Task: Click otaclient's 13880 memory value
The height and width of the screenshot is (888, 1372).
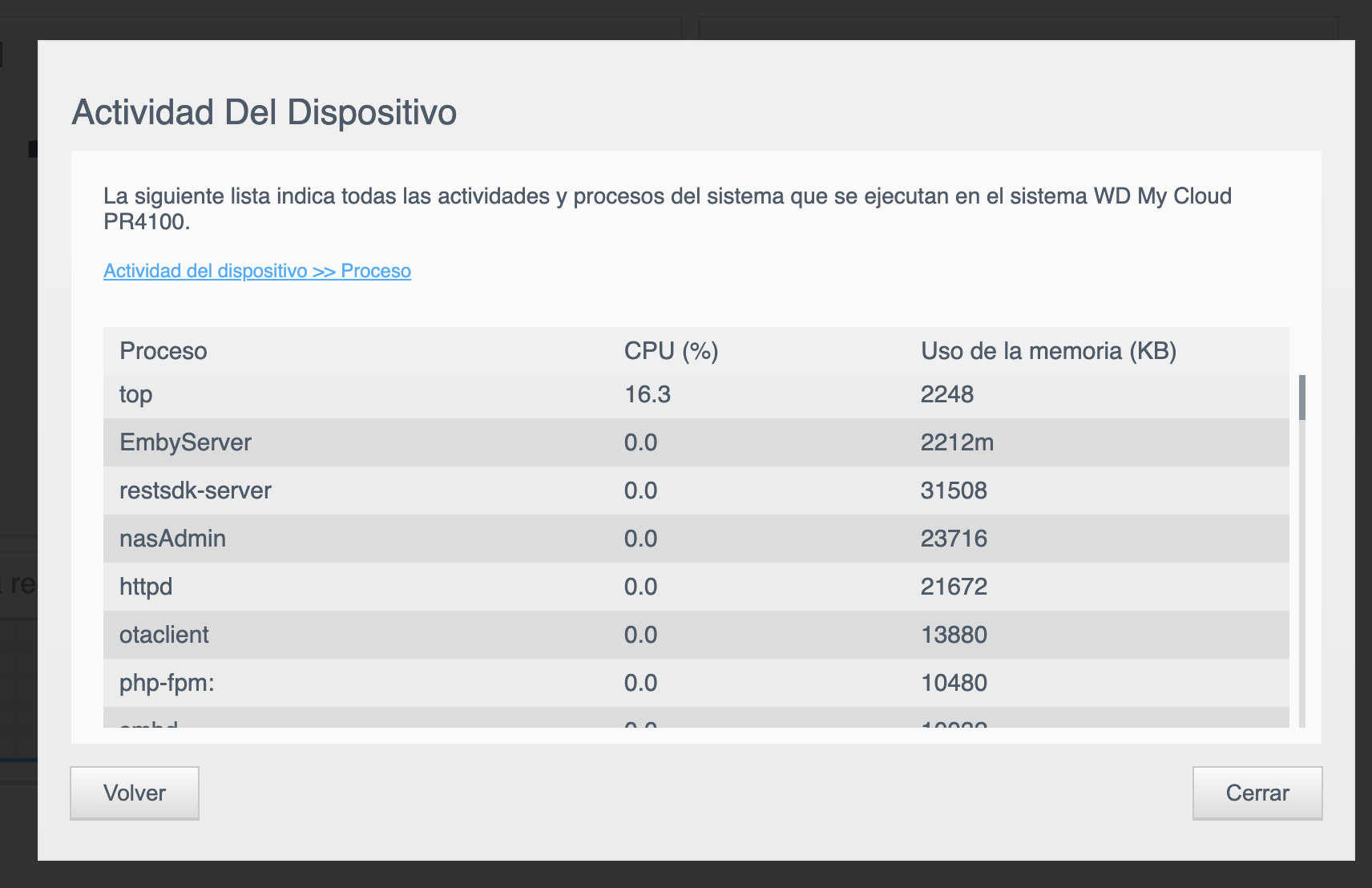Action: point(954,635)
